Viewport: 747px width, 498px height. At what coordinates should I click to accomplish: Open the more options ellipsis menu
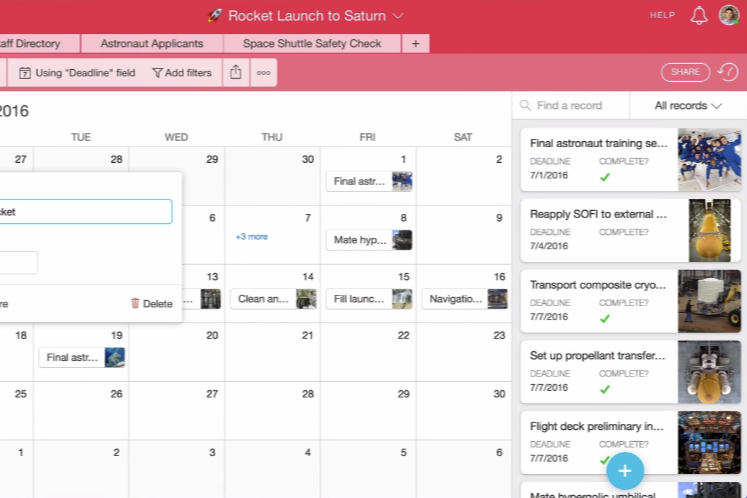(263, 72)
